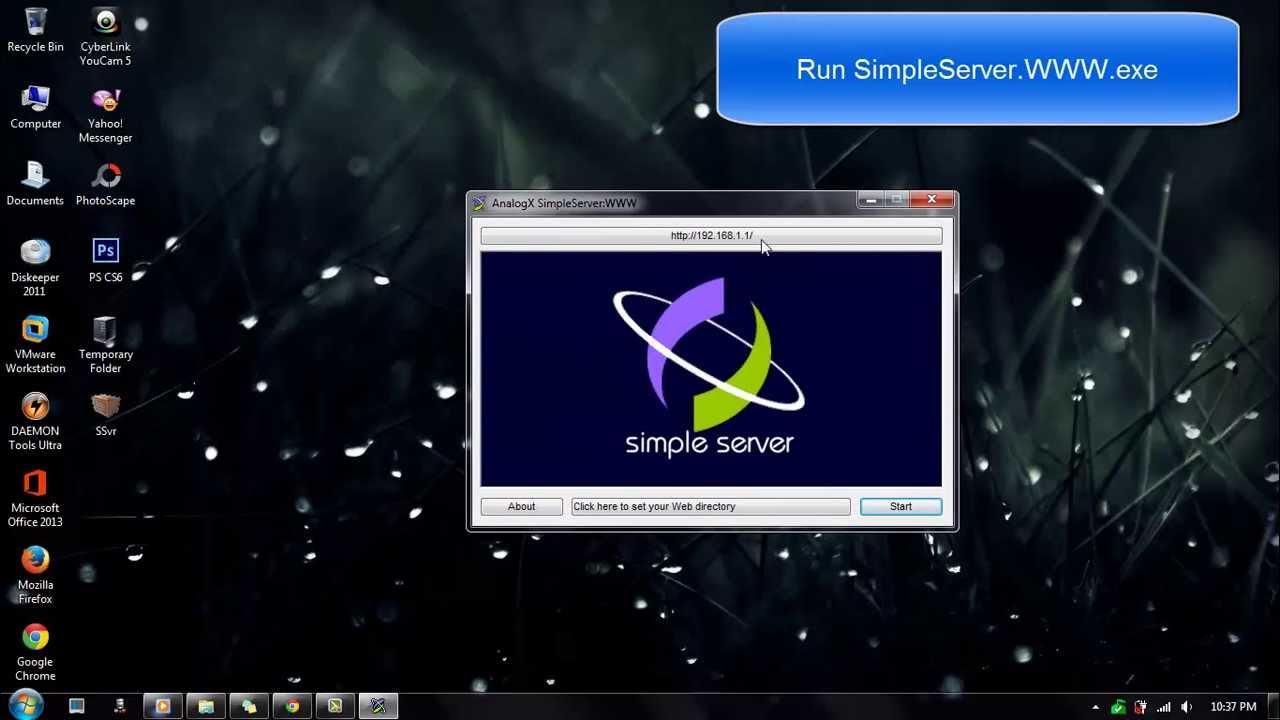Click the network computers quick launch icon
The height and width of the screenshot is (720, 1280).
[x=119, y=706]
